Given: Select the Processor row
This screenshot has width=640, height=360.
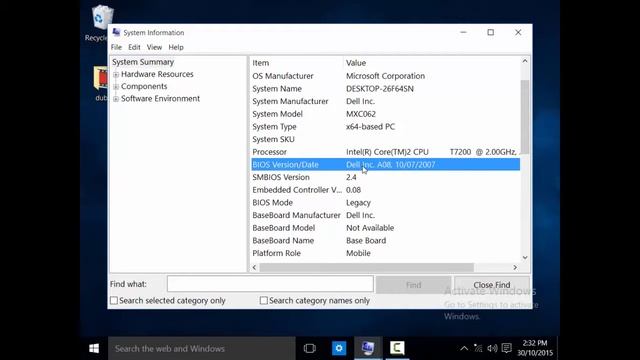Looking at the screenshot, I should point(385,152).
